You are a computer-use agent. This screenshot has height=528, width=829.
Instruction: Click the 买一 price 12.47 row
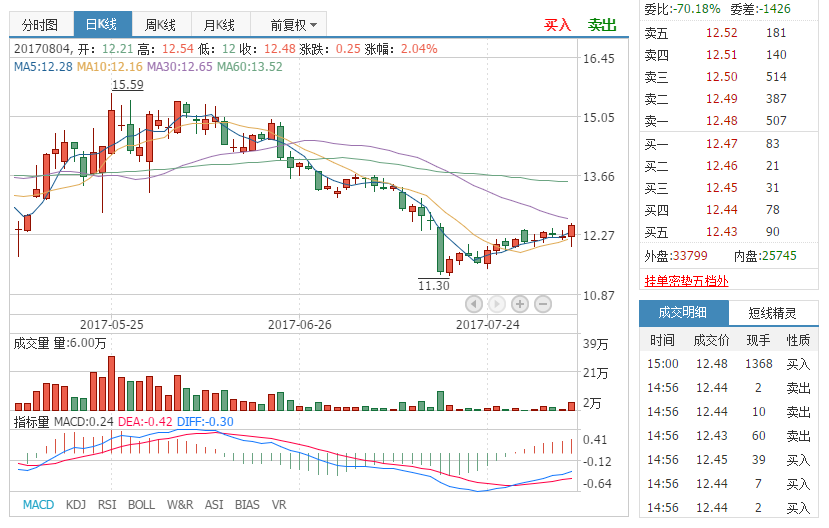(721, 144)
